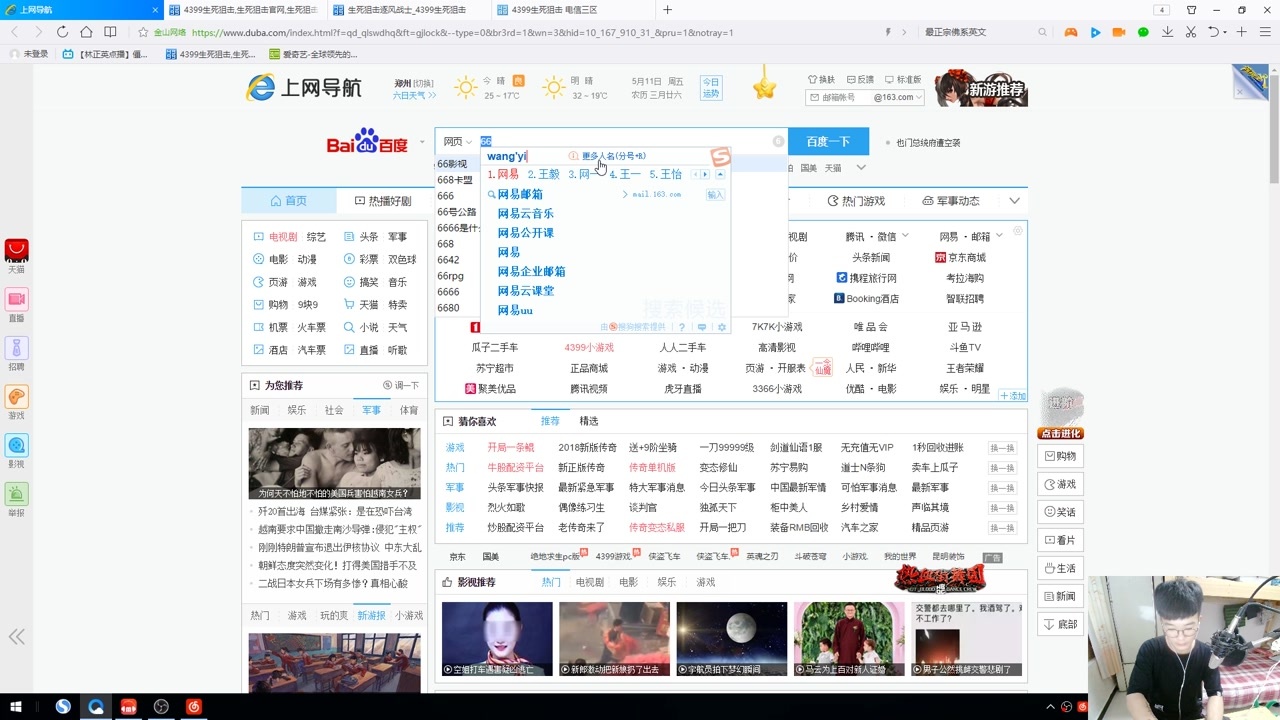This screenshot has width=1280, height=720.
Task: Open the 影视 film sidebar icon
Action: tap(16, 445)
